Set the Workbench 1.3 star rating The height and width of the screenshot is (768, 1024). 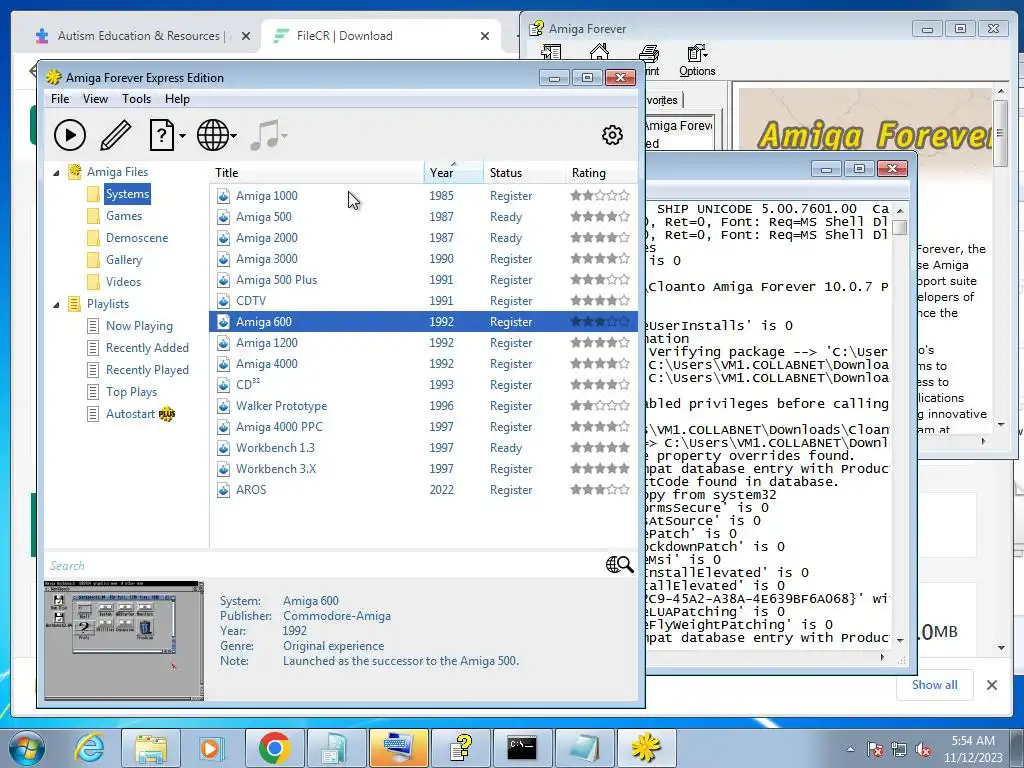[600, 447]
